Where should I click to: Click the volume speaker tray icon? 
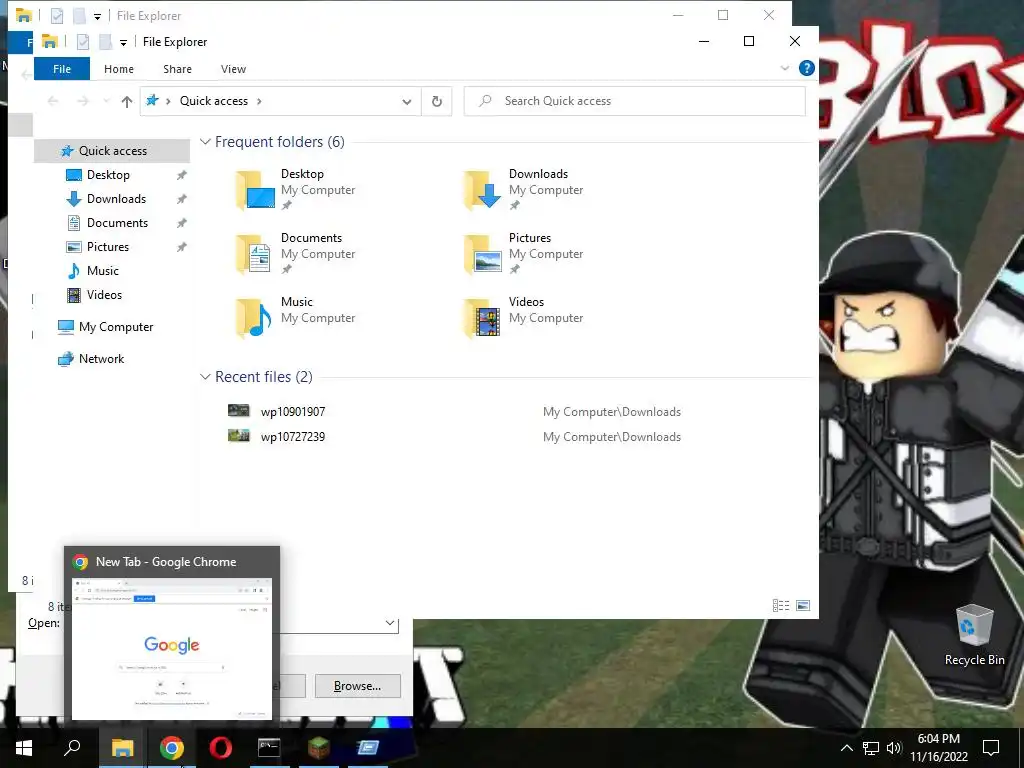pos(894,748)
